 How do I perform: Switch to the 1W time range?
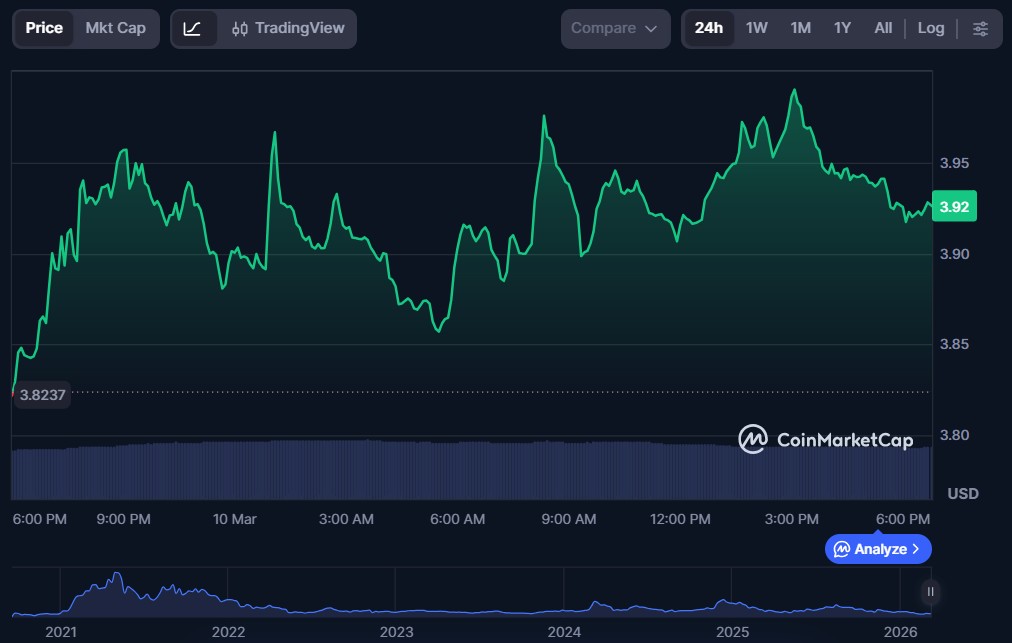[x=757, y=28]
